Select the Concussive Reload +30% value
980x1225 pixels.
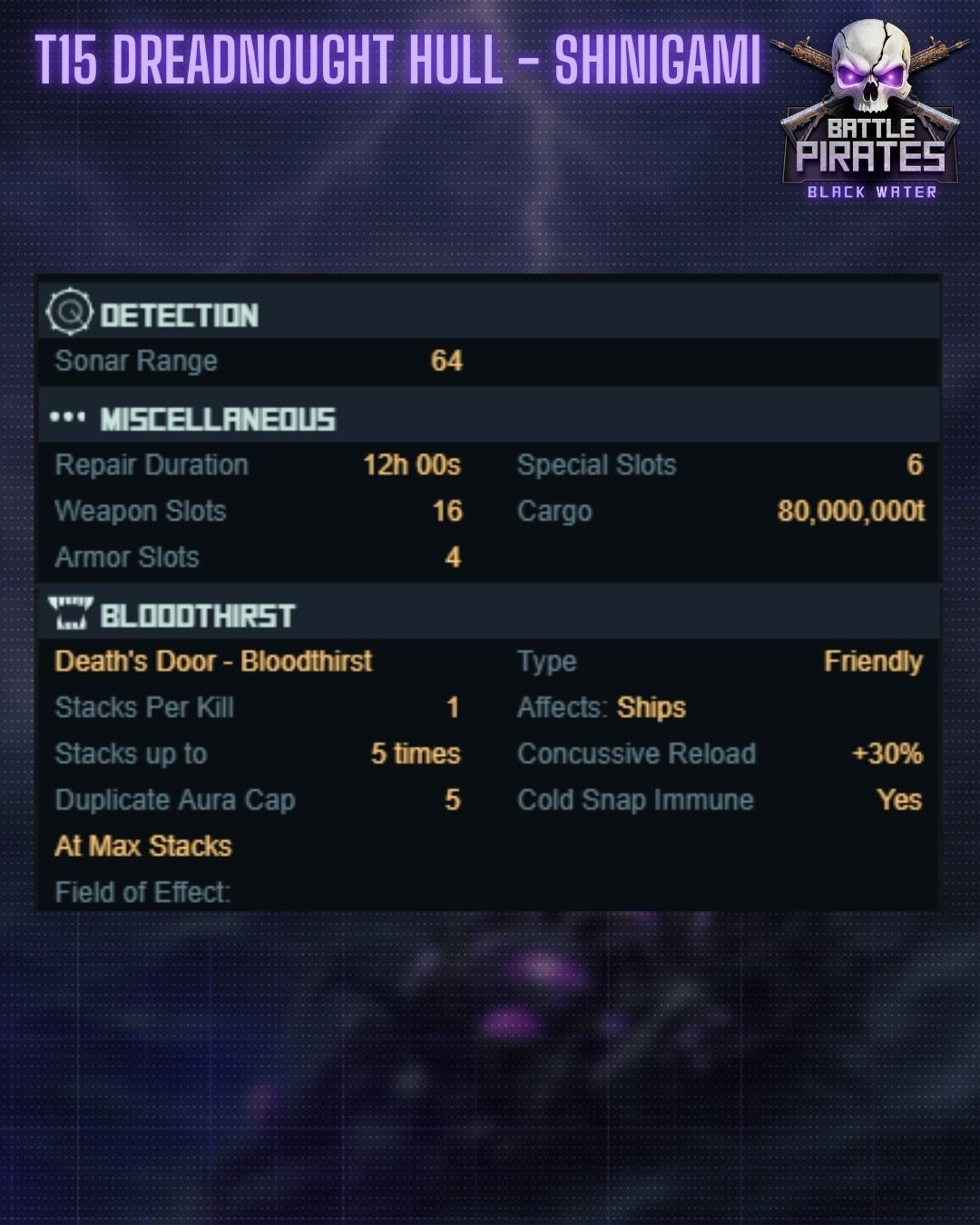[887, 754]
